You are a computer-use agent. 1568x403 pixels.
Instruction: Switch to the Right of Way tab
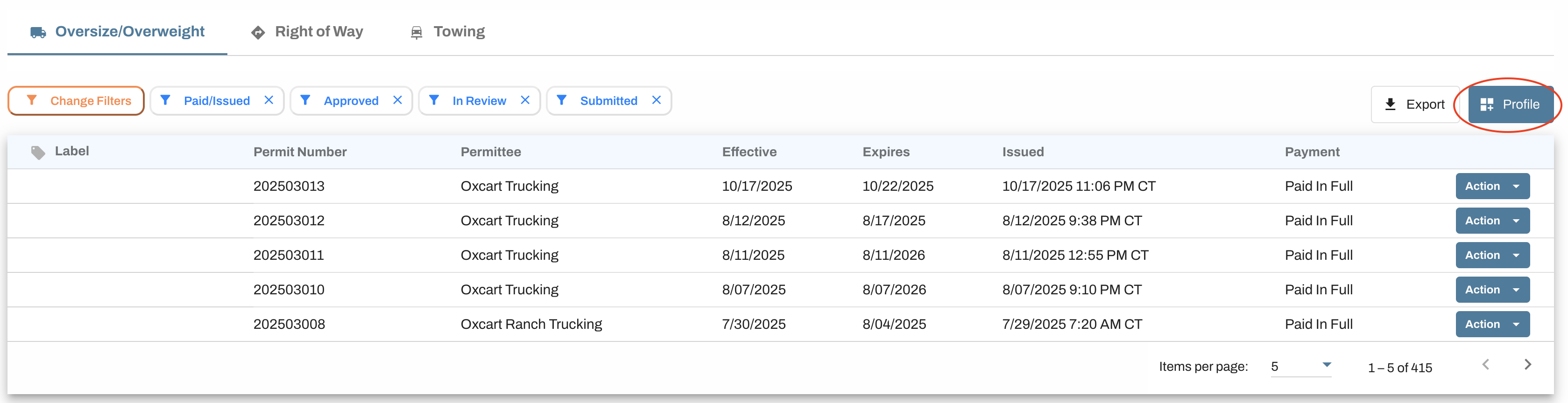click(307, 32)
